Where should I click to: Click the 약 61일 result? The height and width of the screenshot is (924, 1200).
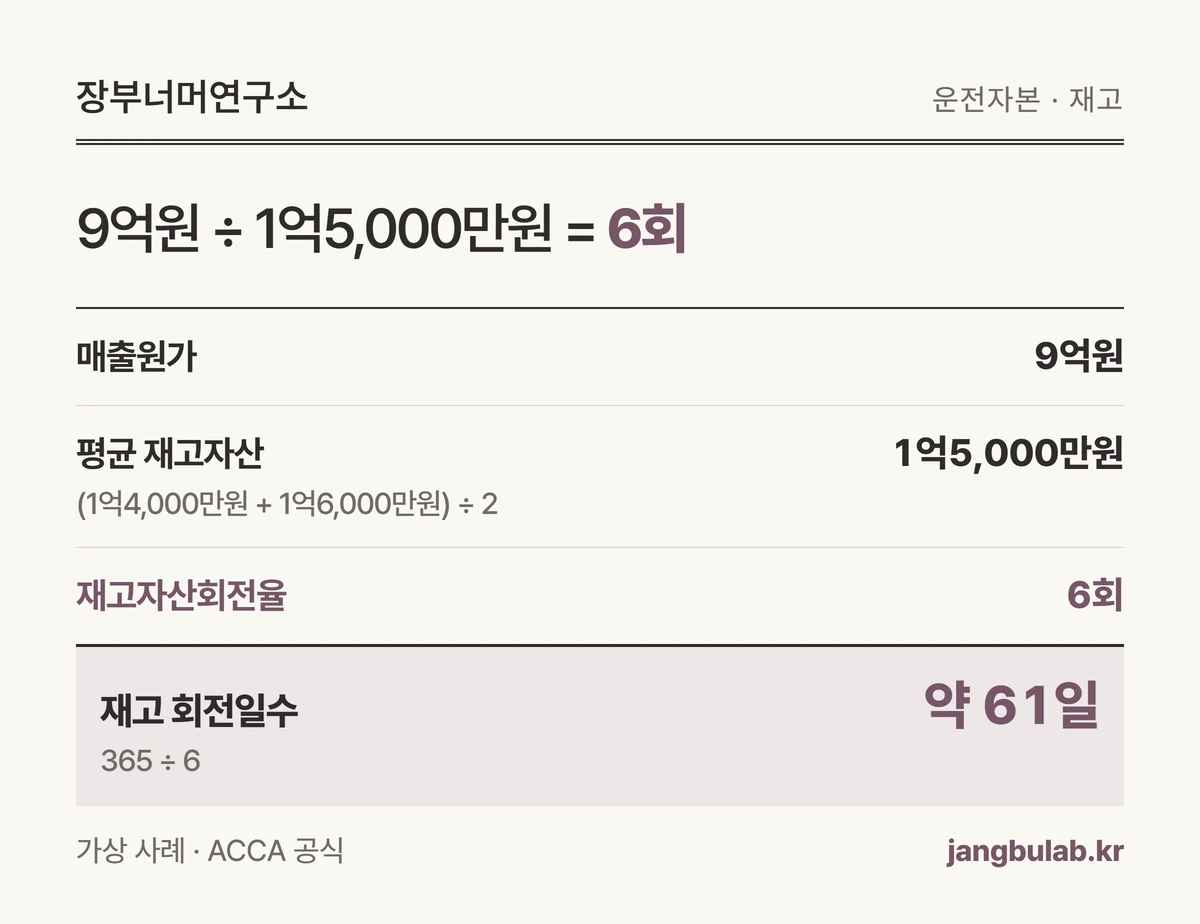(1011, 706)
